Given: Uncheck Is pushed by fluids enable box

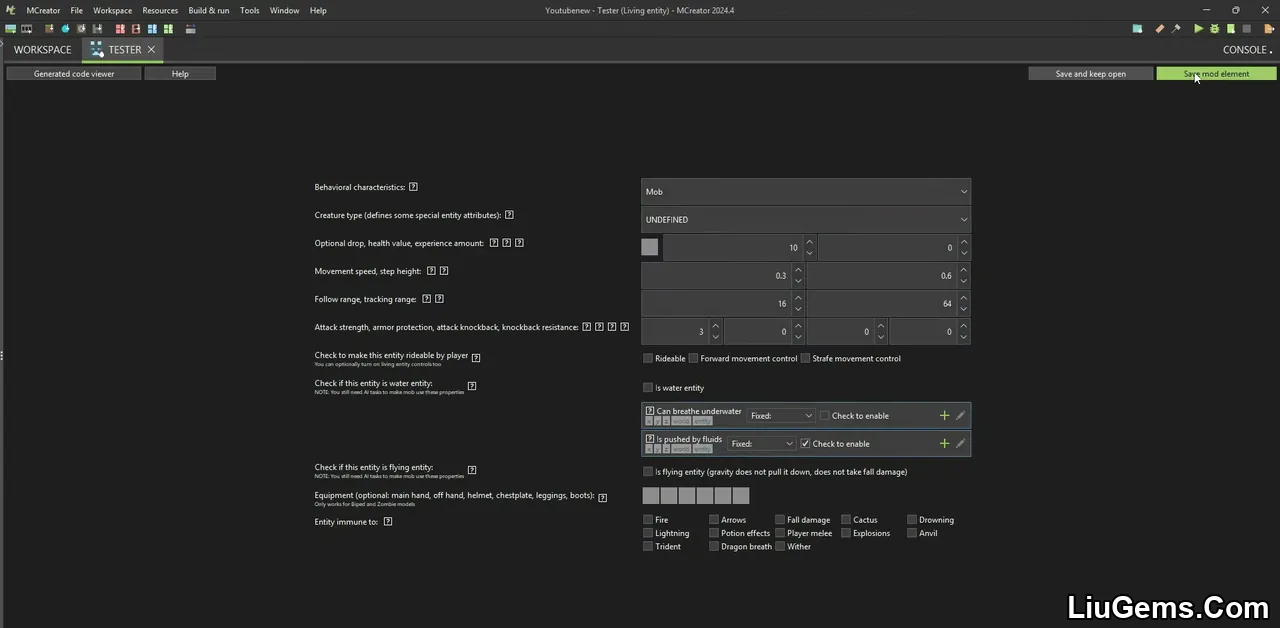Looking at the screenshot, I should [x=806, y=443].
